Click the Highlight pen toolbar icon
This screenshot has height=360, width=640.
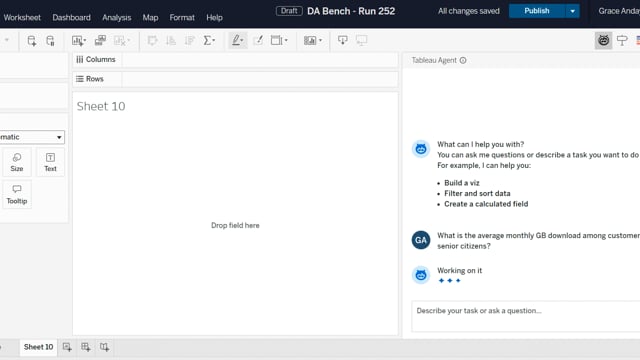click(x=238, y=40)
